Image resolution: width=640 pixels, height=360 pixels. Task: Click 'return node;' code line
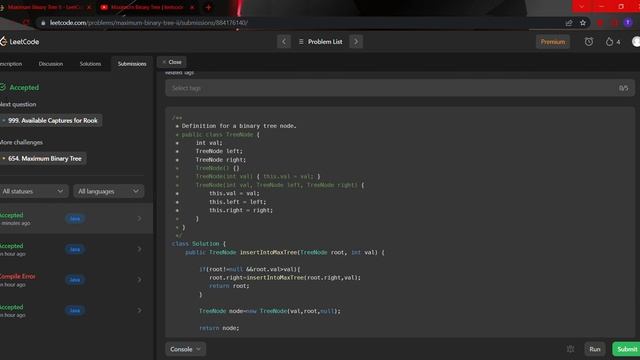pos(219,328)
